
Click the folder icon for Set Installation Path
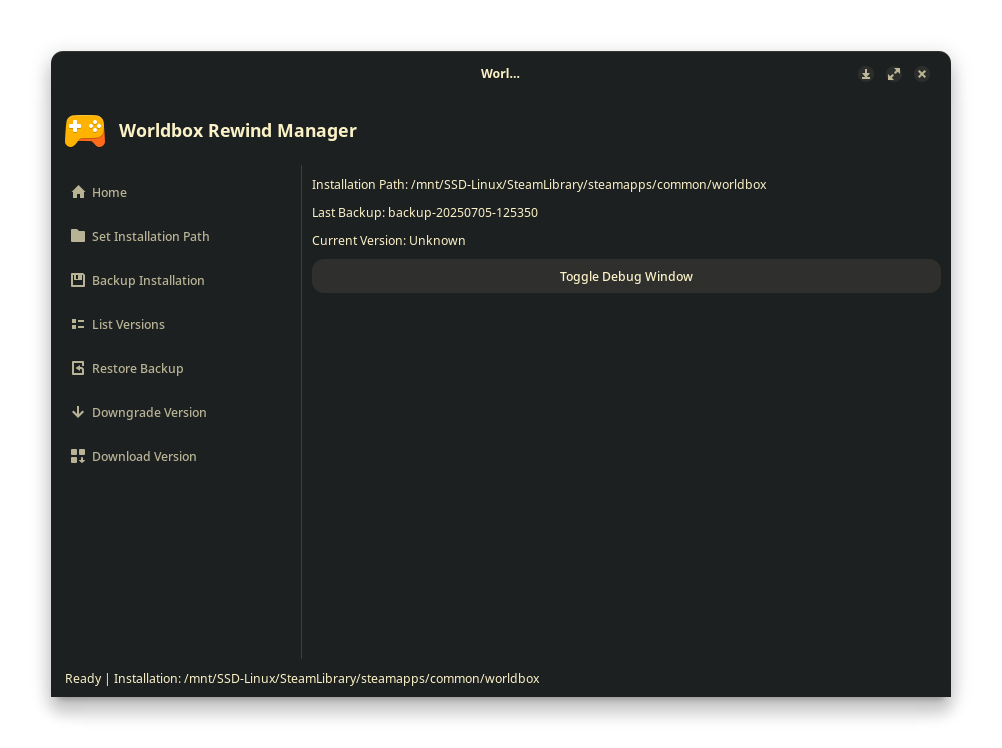pos(78,236)
